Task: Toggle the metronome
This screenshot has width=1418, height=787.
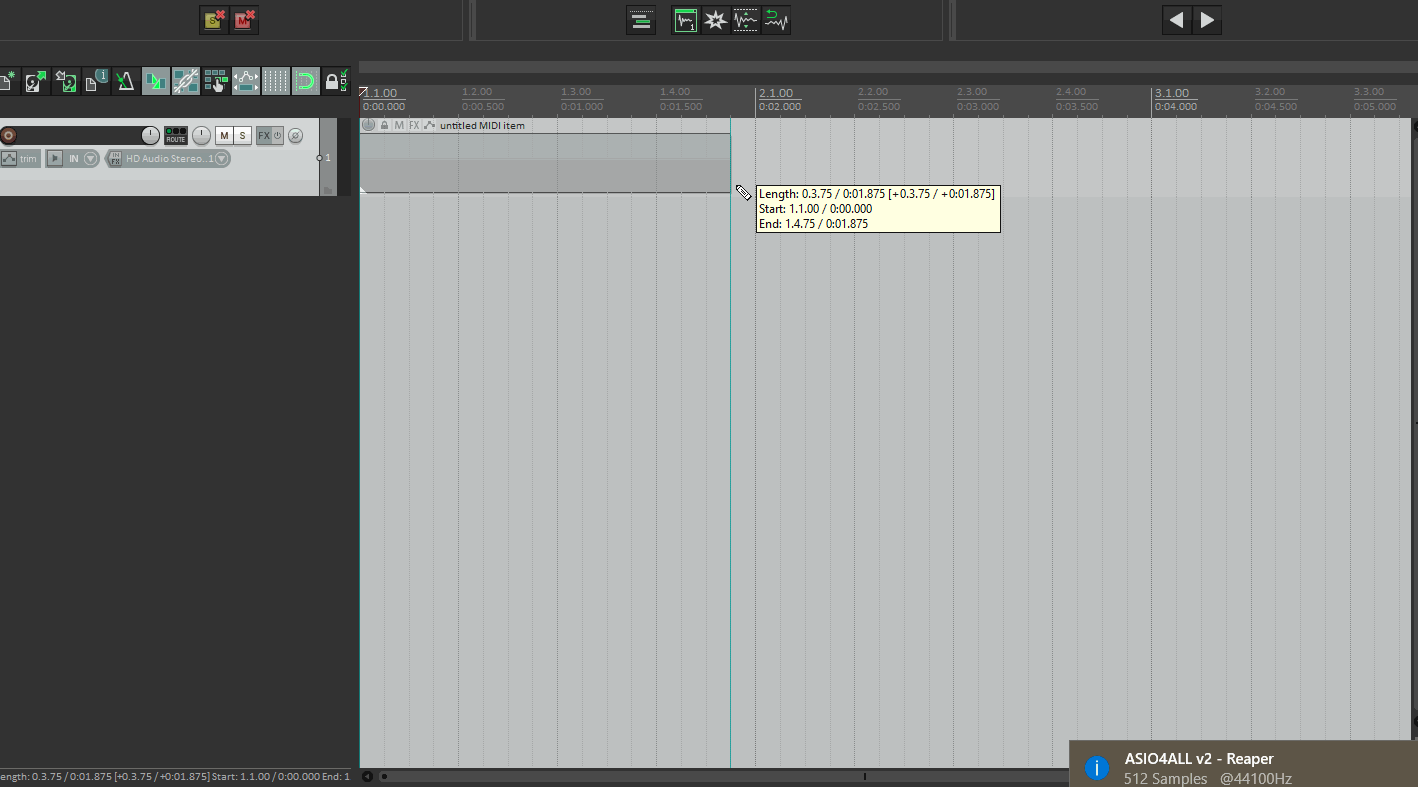Action: [126, 81]
